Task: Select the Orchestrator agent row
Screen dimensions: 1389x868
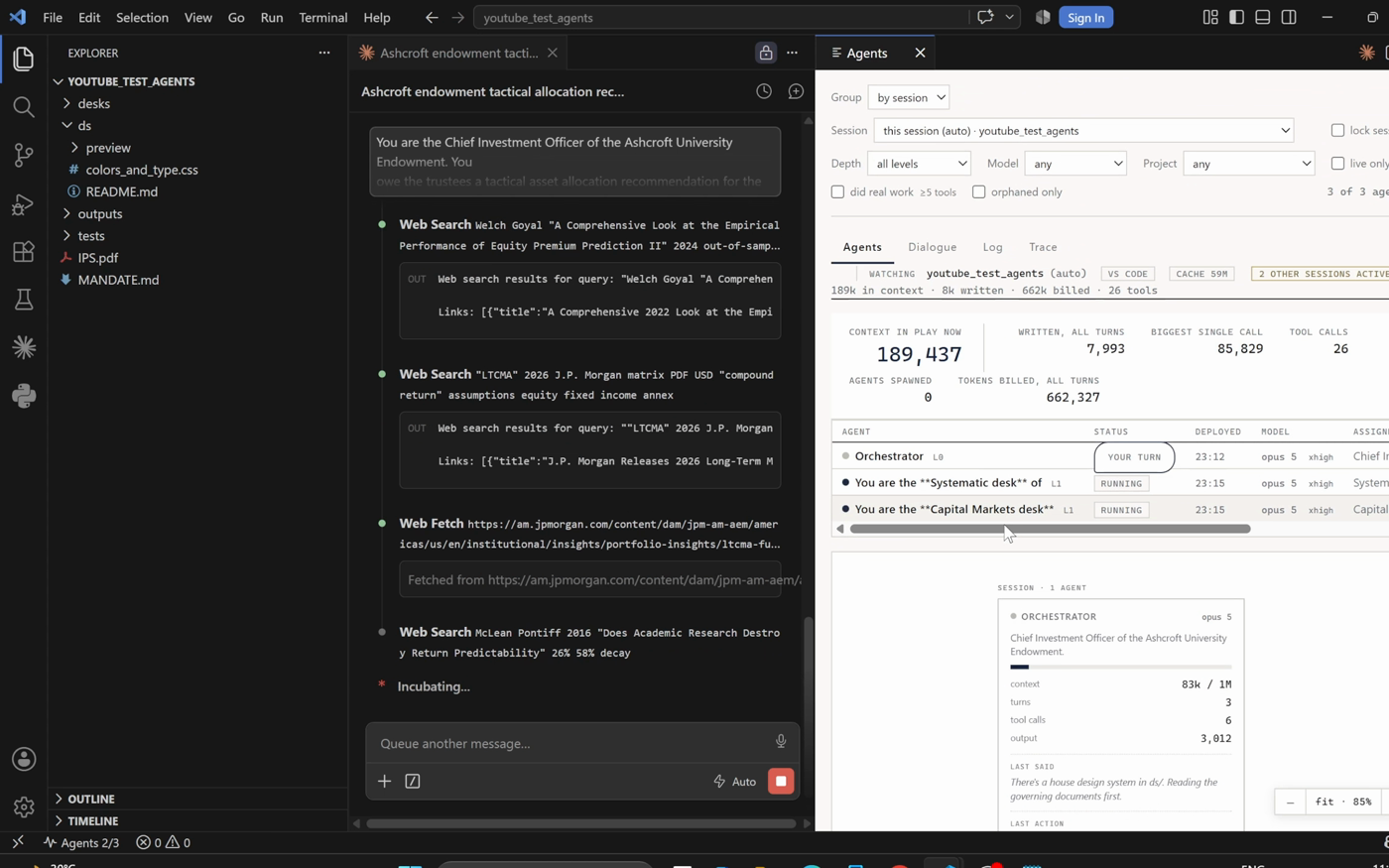Action: (x=1109, y=456)
